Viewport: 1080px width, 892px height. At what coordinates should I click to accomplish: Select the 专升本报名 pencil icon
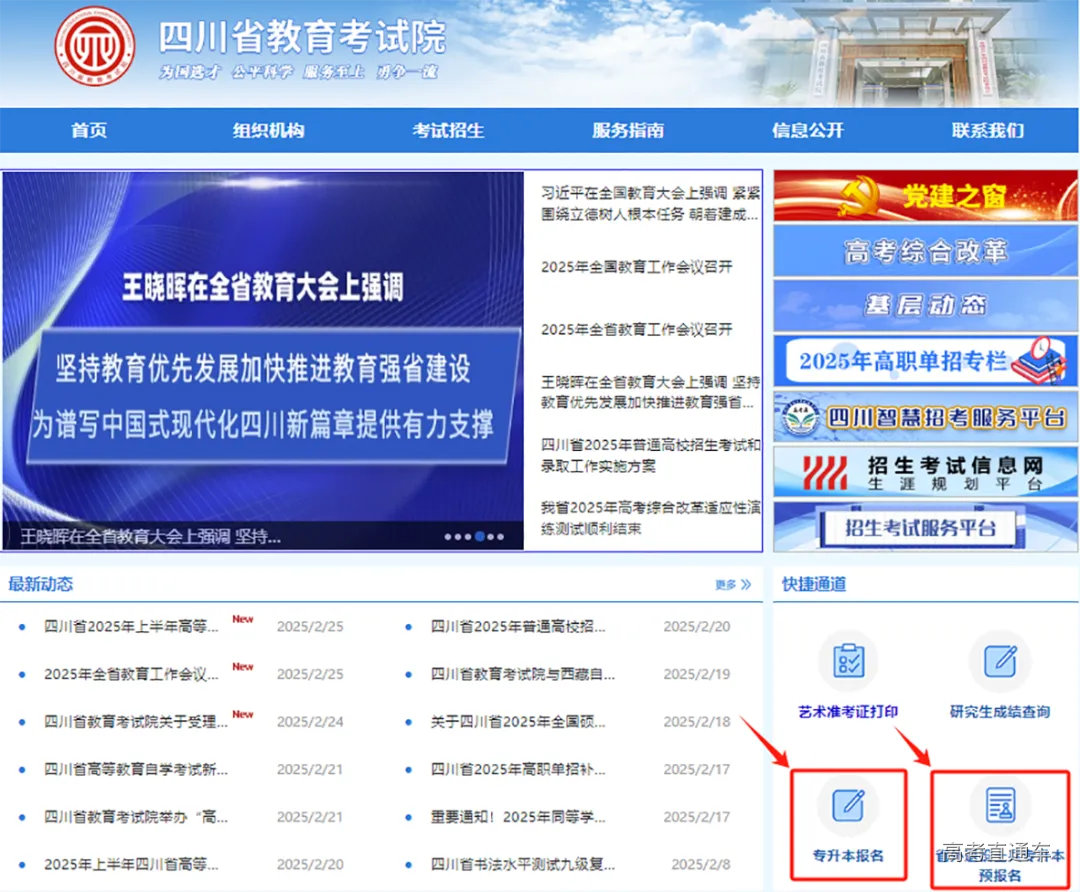[x=848, y=806]
